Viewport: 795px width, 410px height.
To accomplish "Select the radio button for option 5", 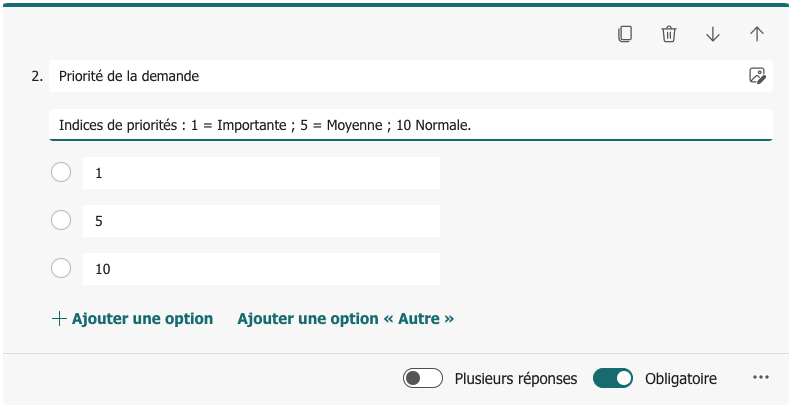I will click(x=61, y=220).
